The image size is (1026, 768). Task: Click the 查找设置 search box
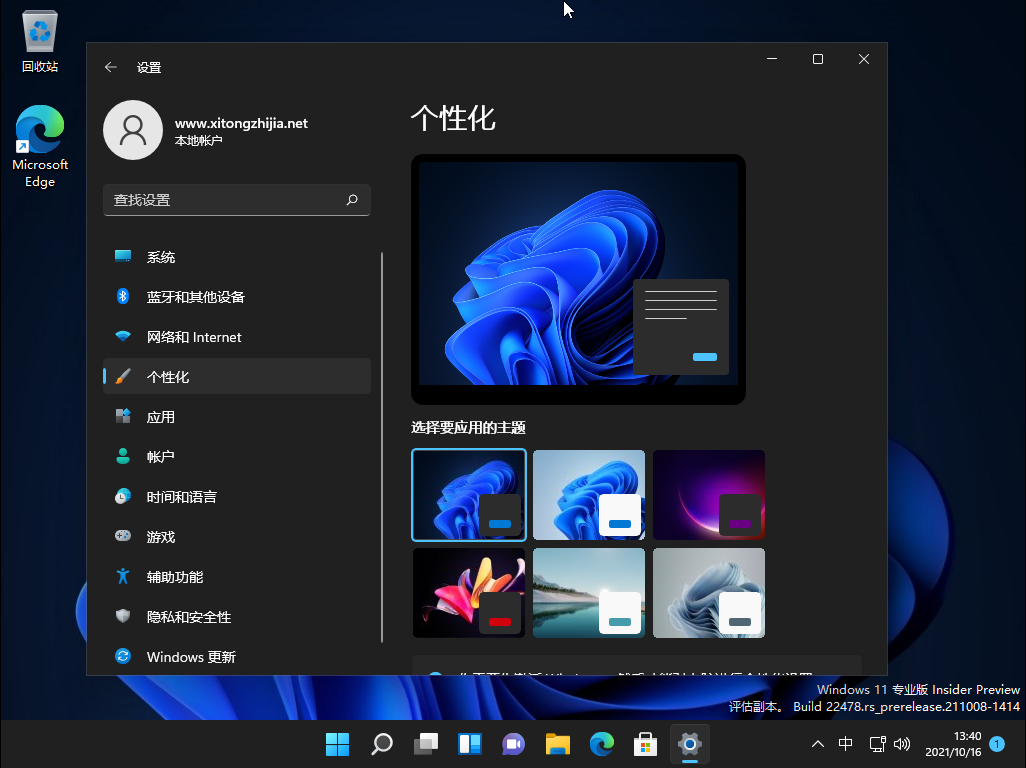pyautogui.click(x=237, y=200)
